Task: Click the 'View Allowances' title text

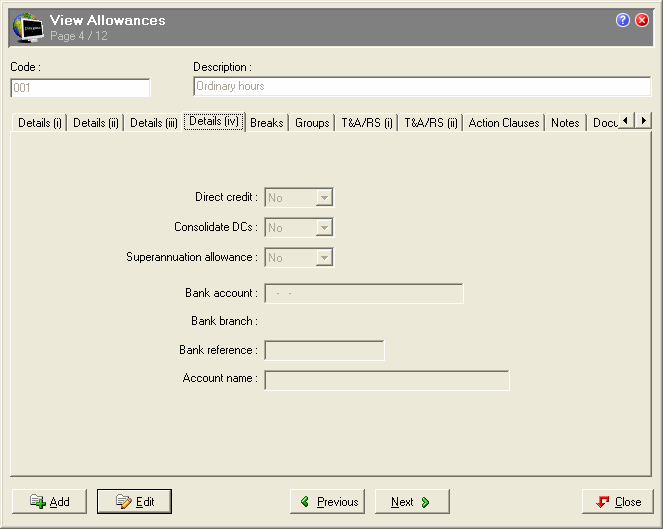Action: (107, 20)
